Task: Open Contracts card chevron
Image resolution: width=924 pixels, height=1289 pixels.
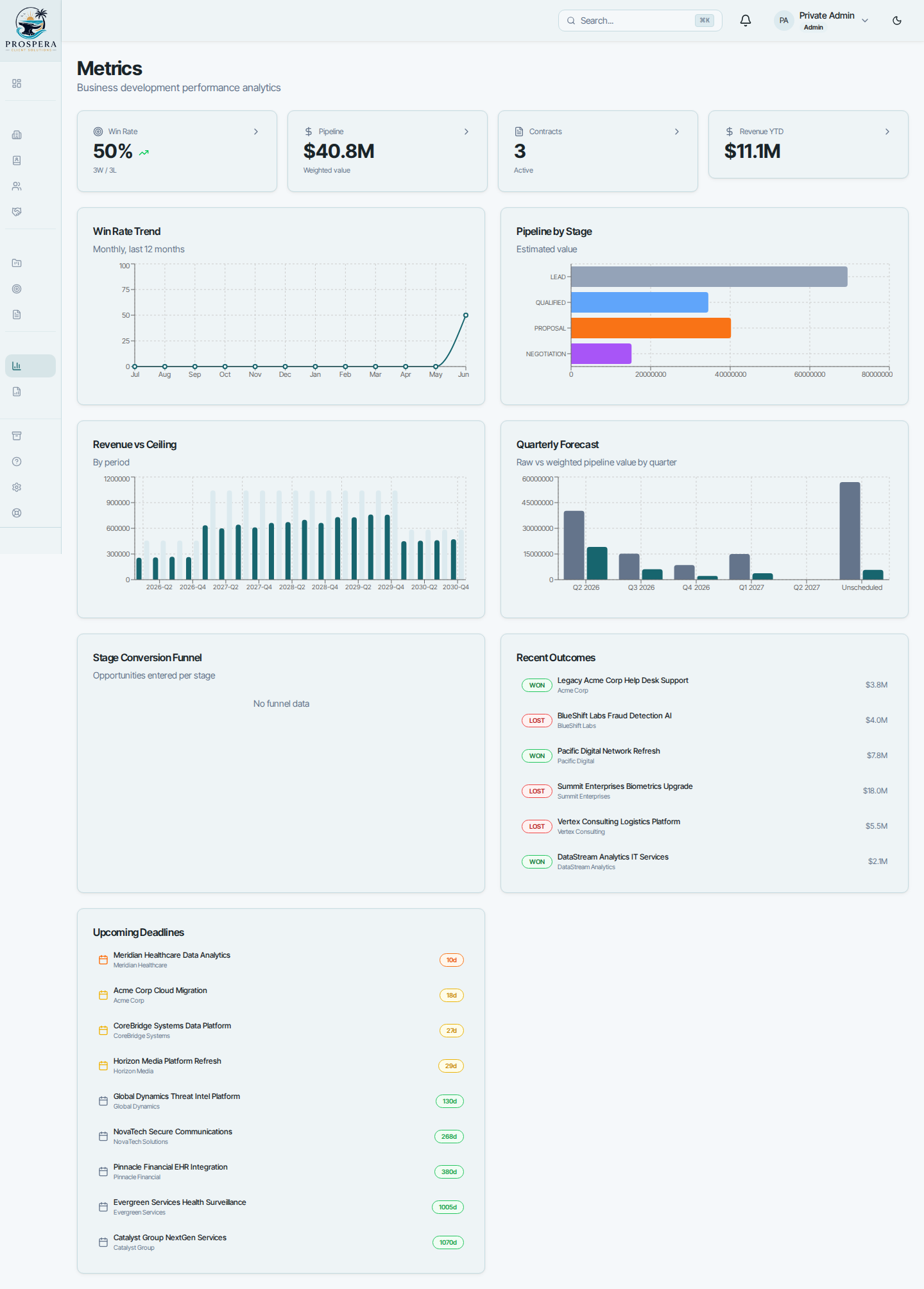Action: pyautogui.click(x=677, y=132)
